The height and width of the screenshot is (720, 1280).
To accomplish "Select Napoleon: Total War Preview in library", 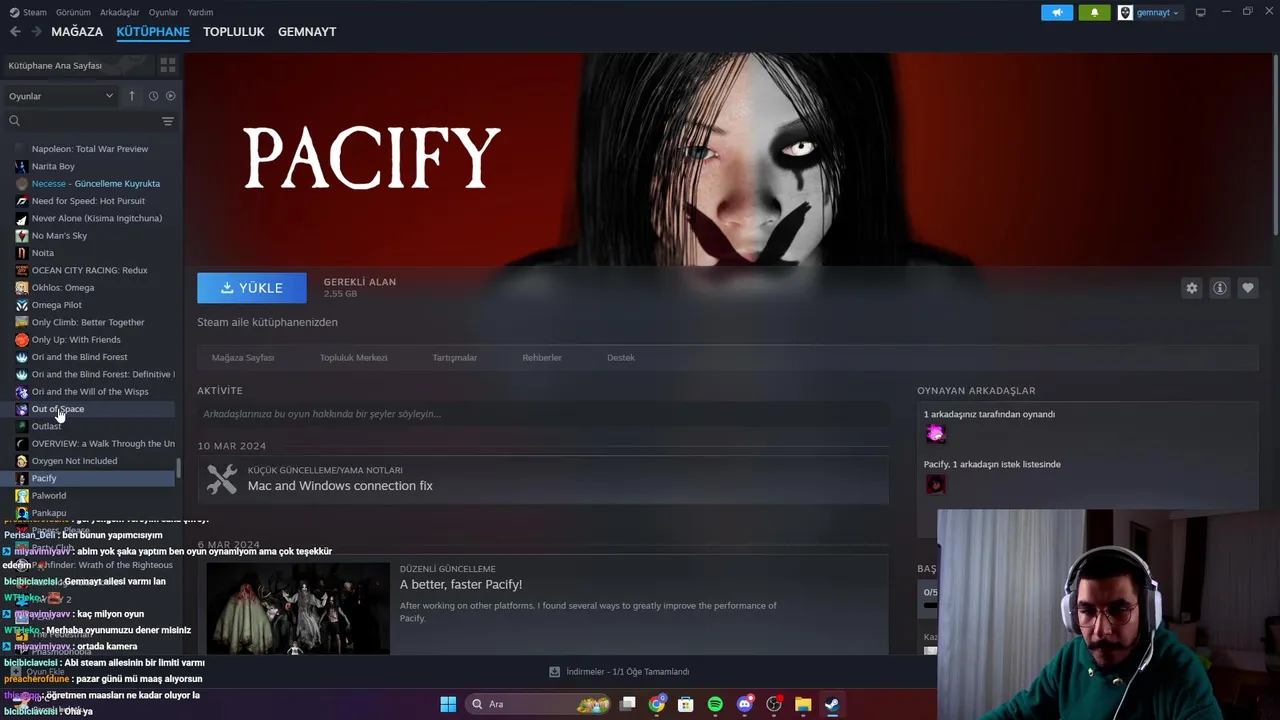I will (89, 149).
